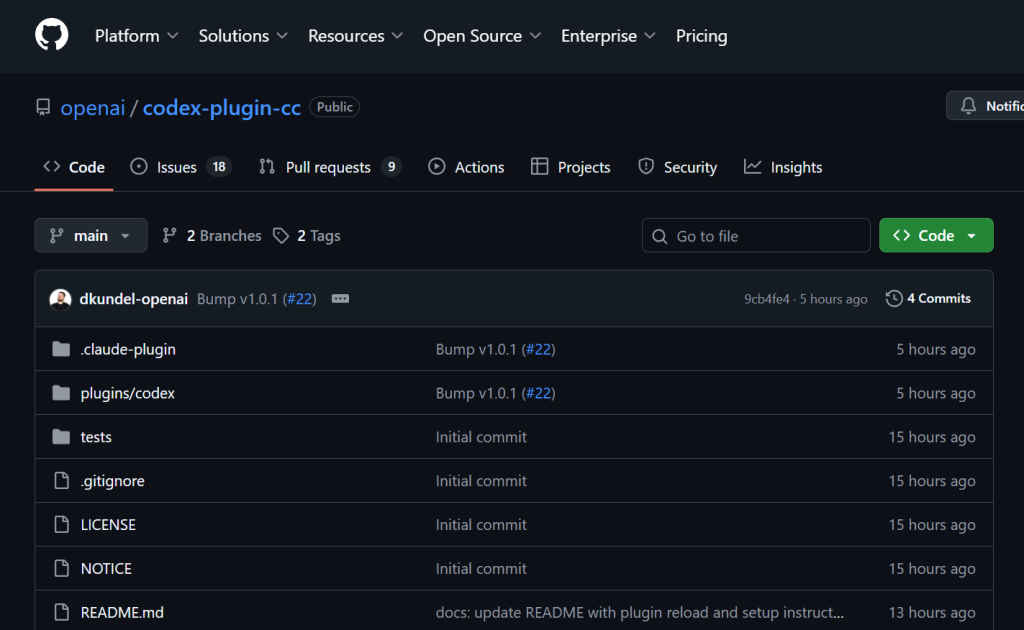Open the .claude-plugin folder
The height and width of the screenshot is (630, 1024).
[128, 349]
